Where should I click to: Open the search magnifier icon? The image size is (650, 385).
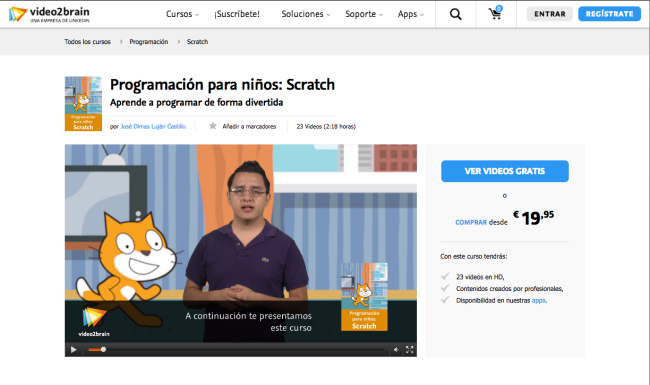[x=456, y=14]
